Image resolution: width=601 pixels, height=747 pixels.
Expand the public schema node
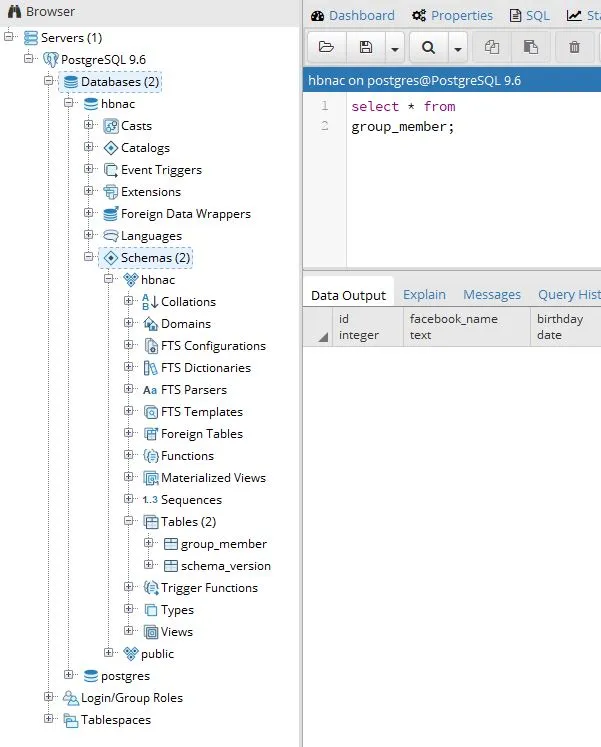(109, 653)
